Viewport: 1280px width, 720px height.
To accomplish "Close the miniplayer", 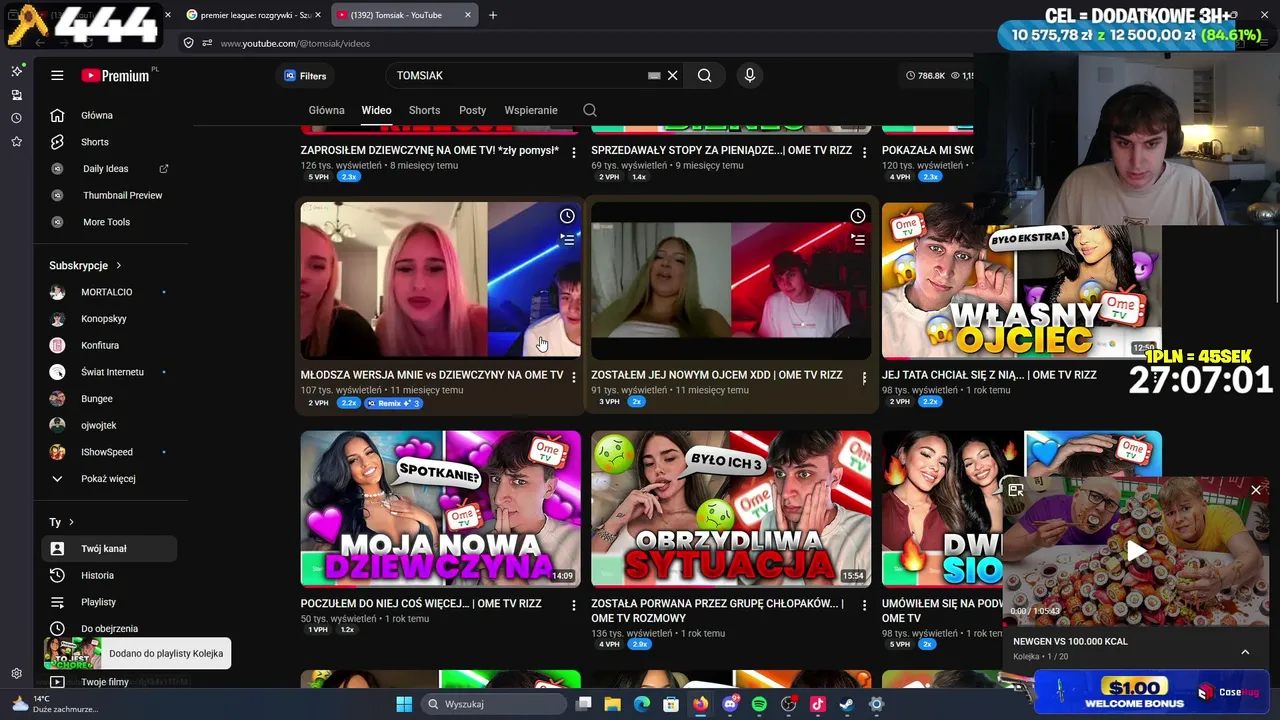I will [x=1256, y=490].
